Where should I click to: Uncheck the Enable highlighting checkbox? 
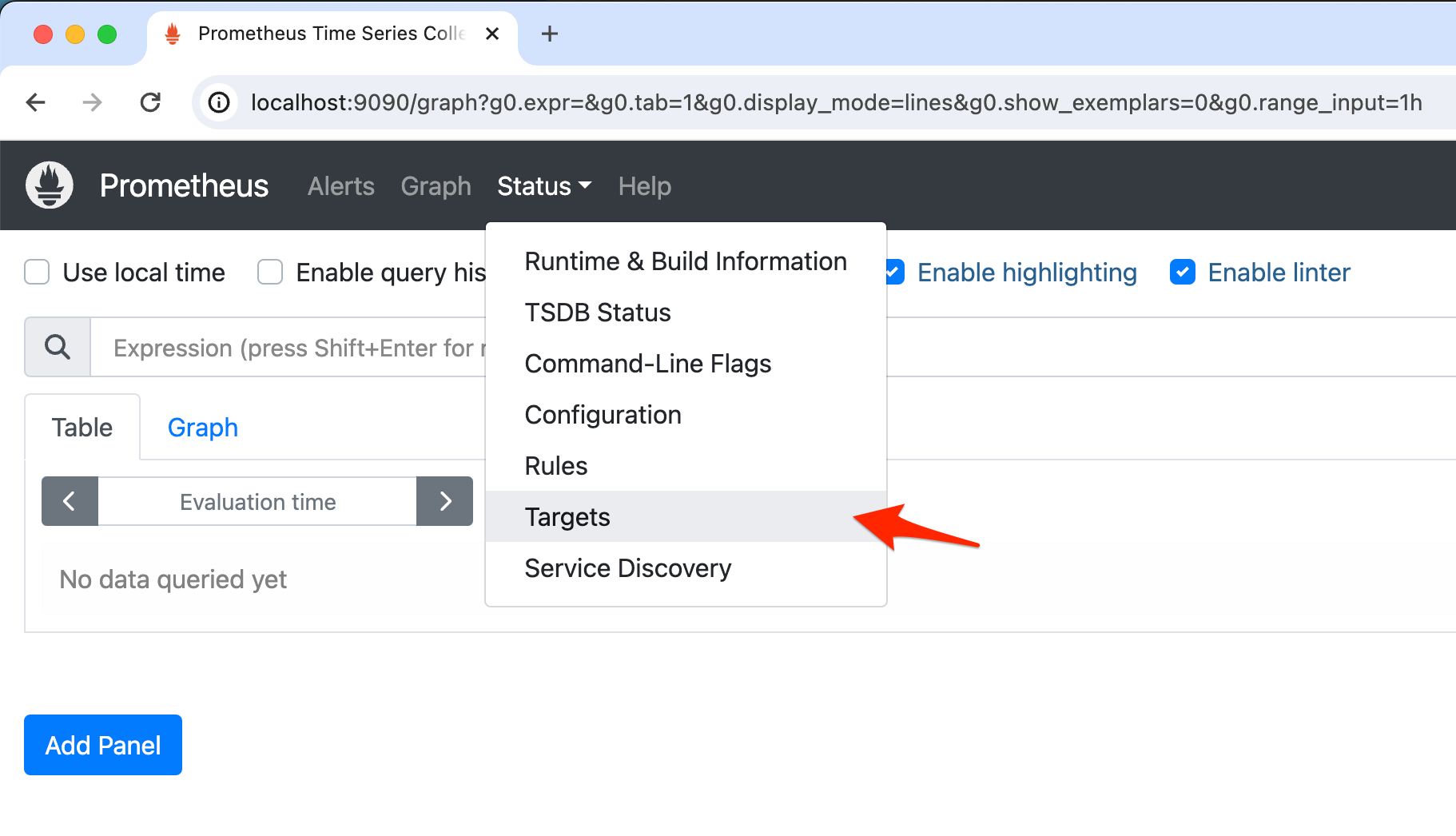coord(895,272)
